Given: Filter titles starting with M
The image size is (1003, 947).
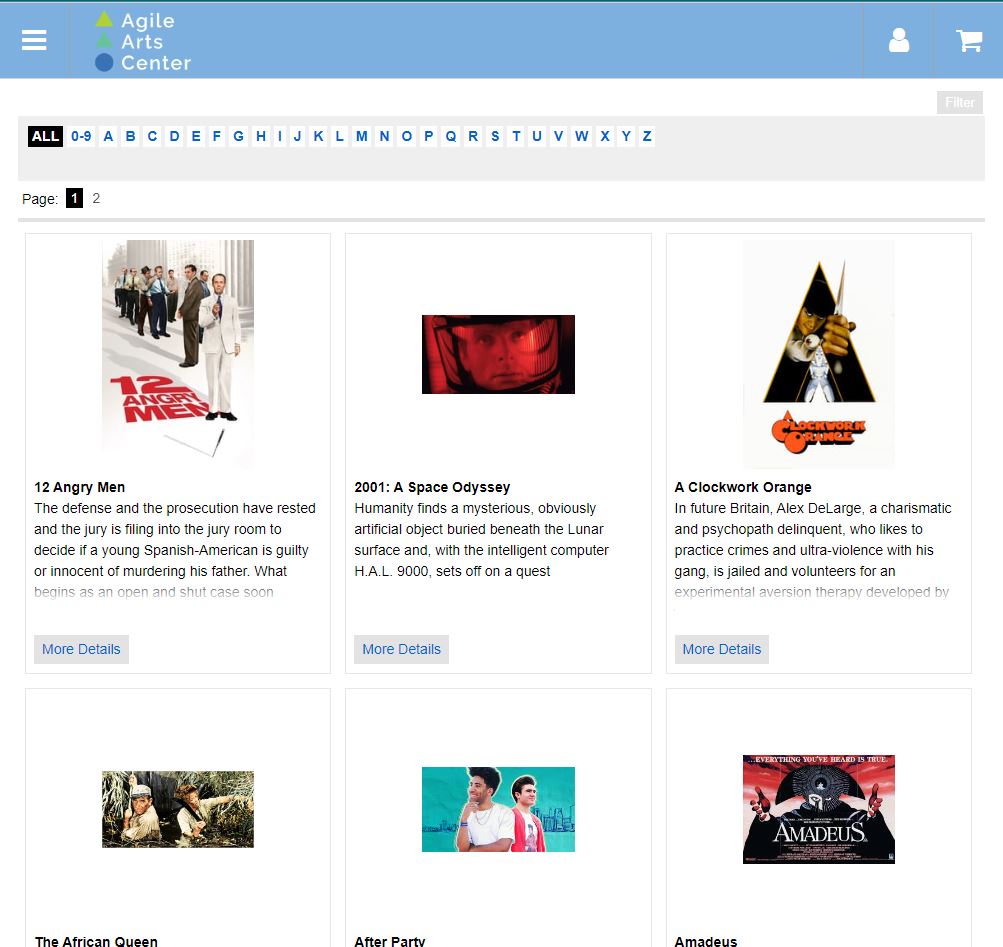Looking at the screenshot, I should [362, 136].
